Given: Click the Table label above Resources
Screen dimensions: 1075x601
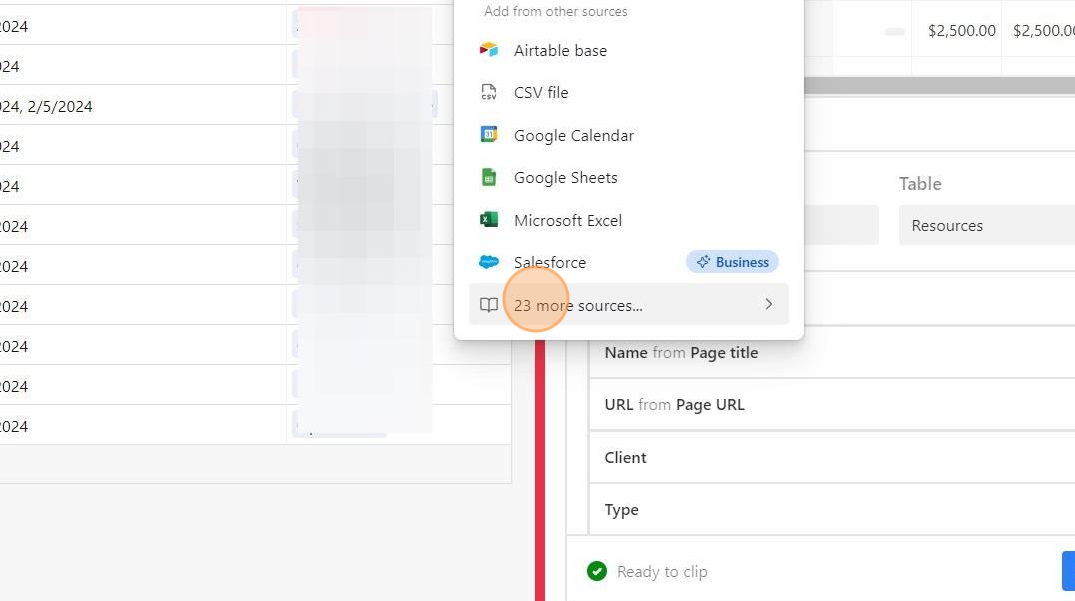Looking at the screenshot, I should point(920,184).
